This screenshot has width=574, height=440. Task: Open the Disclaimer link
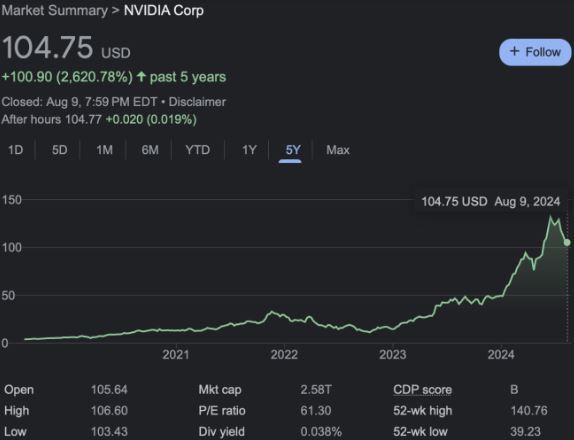click(x=197, y=102)
